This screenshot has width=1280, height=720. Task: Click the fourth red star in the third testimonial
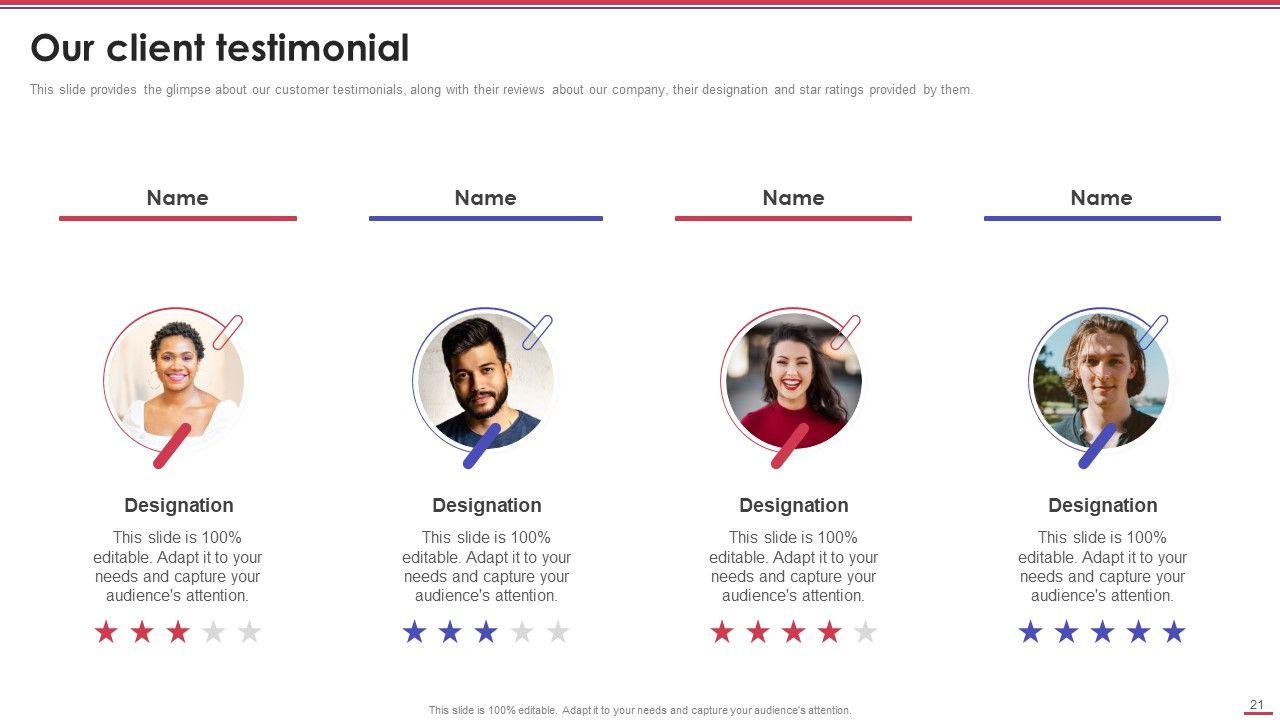pos(830,632)
